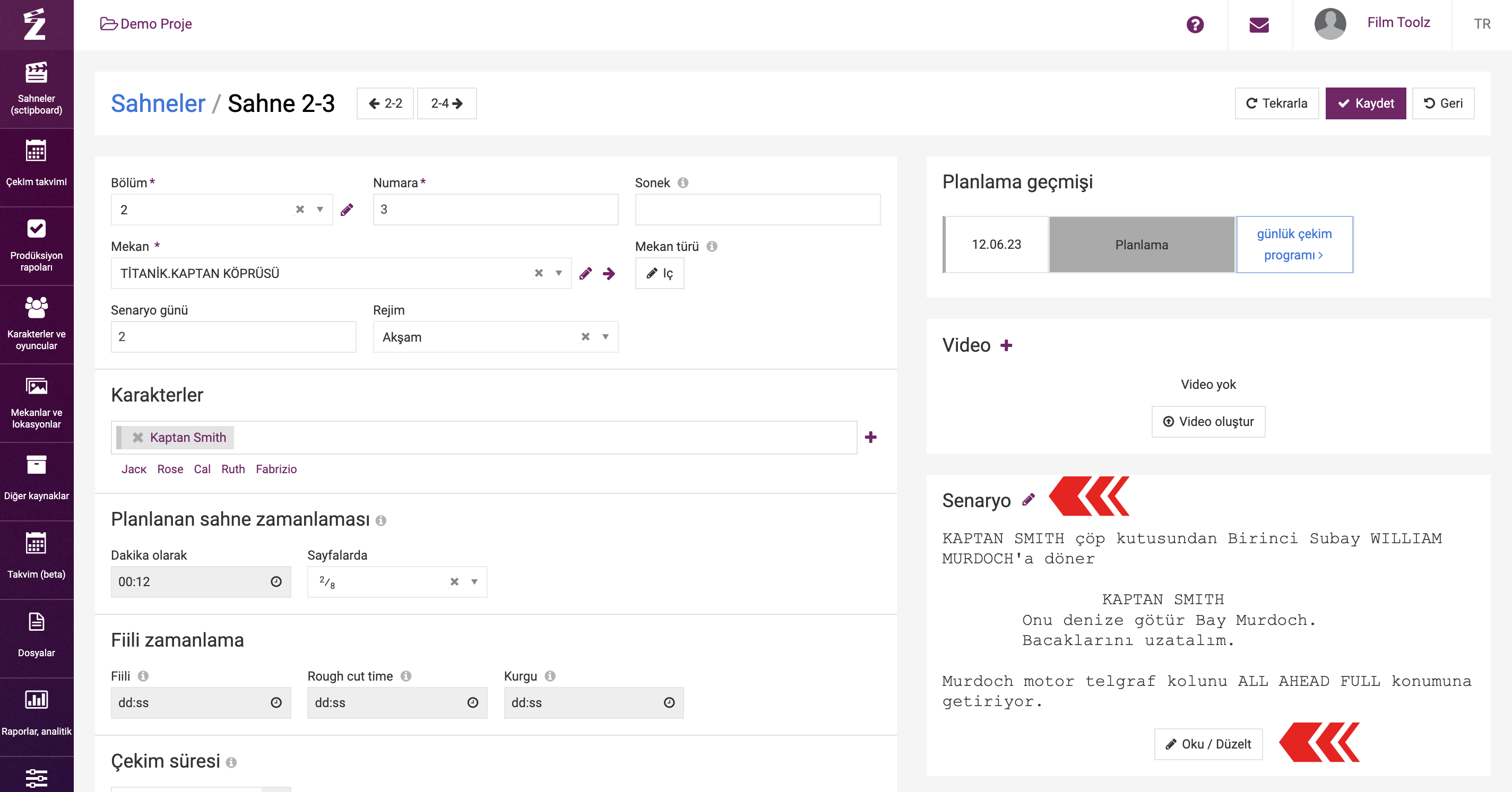Viewport: 1512px width, 792px height.
Task: Open günlük çekim programı link
Action: pyautogui.click(x=1294, y=244)
